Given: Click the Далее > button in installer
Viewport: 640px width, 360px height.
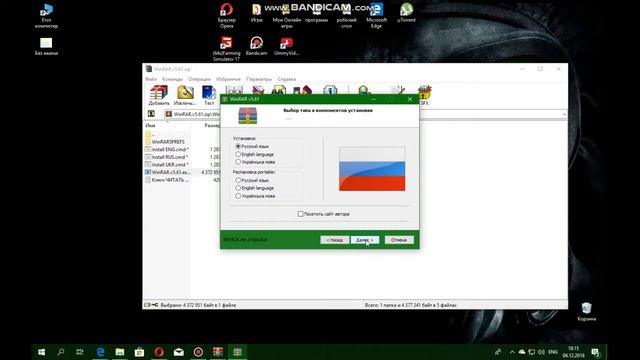Looking at the screenshot, I should (365, 240).
